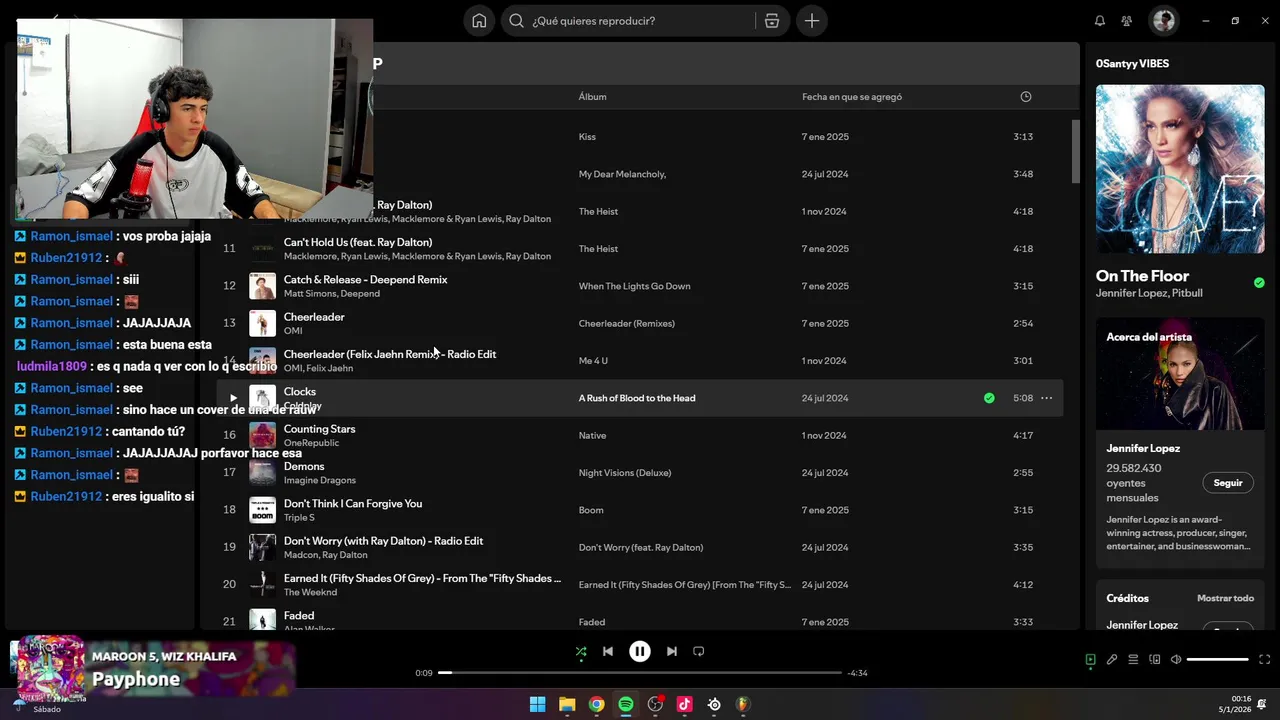This screenshot has height=720, width=1280.
Task: Open the notification bell in the system tray
Action: pos(1262,704)
